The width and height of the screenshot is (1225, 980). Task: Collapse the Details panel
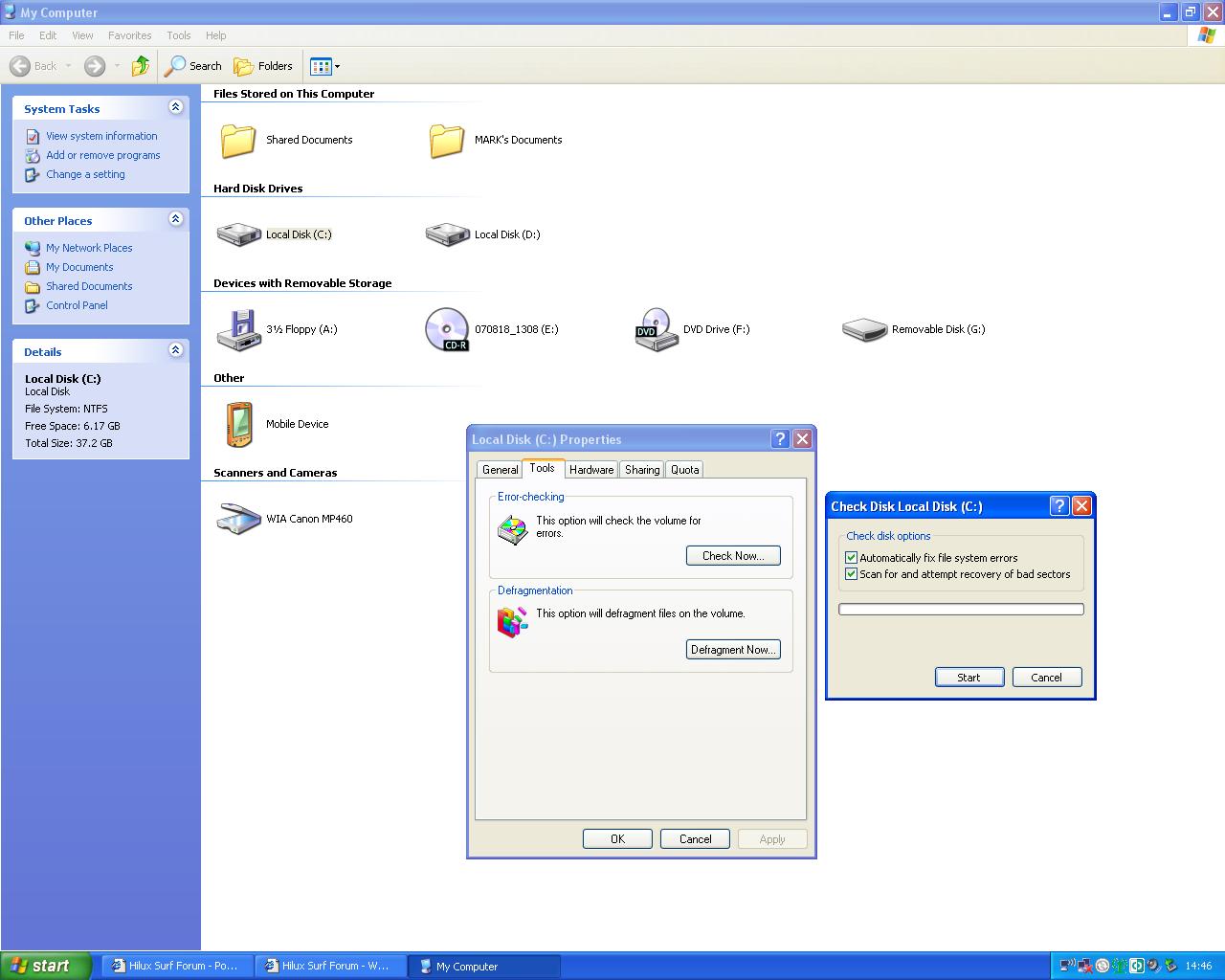(x=175, y=350)
